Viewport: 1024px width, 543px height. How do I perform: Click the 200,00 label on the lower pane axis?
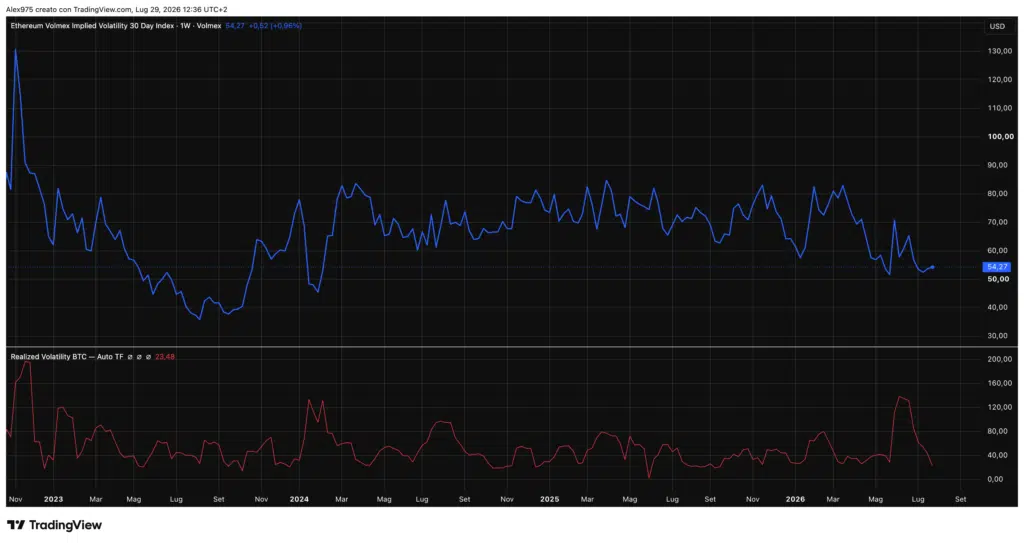click(1000, 359)
